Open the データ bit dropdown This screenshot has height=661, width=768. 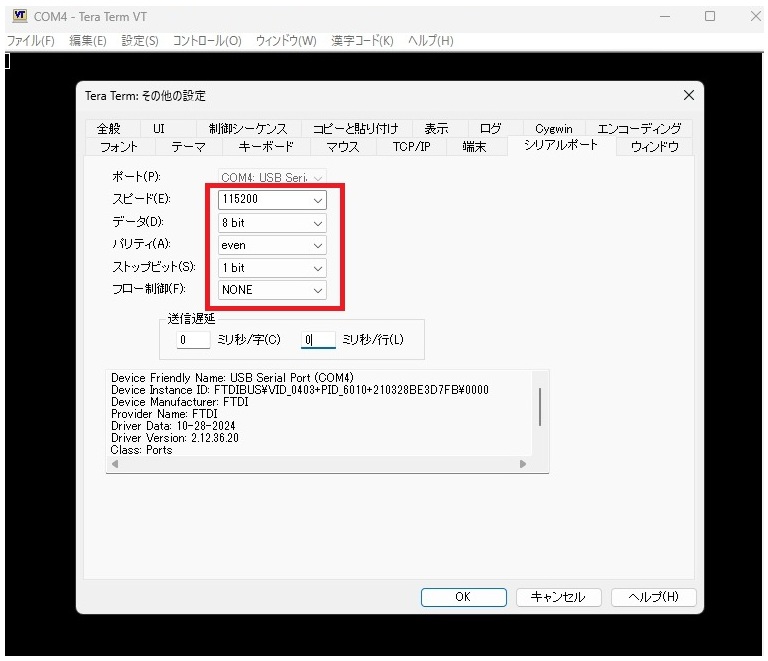273,223
